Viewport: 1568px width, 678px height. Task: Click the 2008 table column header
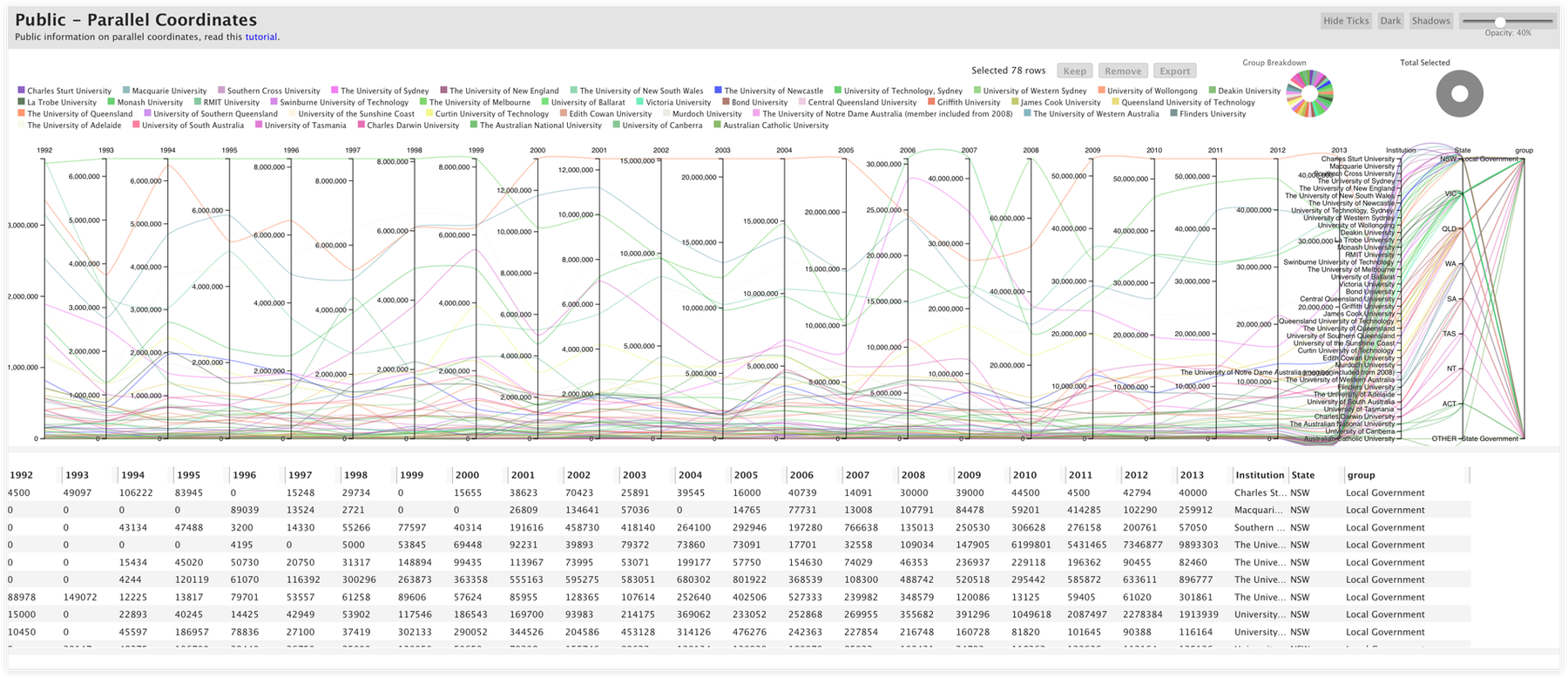tap(914, 475)
